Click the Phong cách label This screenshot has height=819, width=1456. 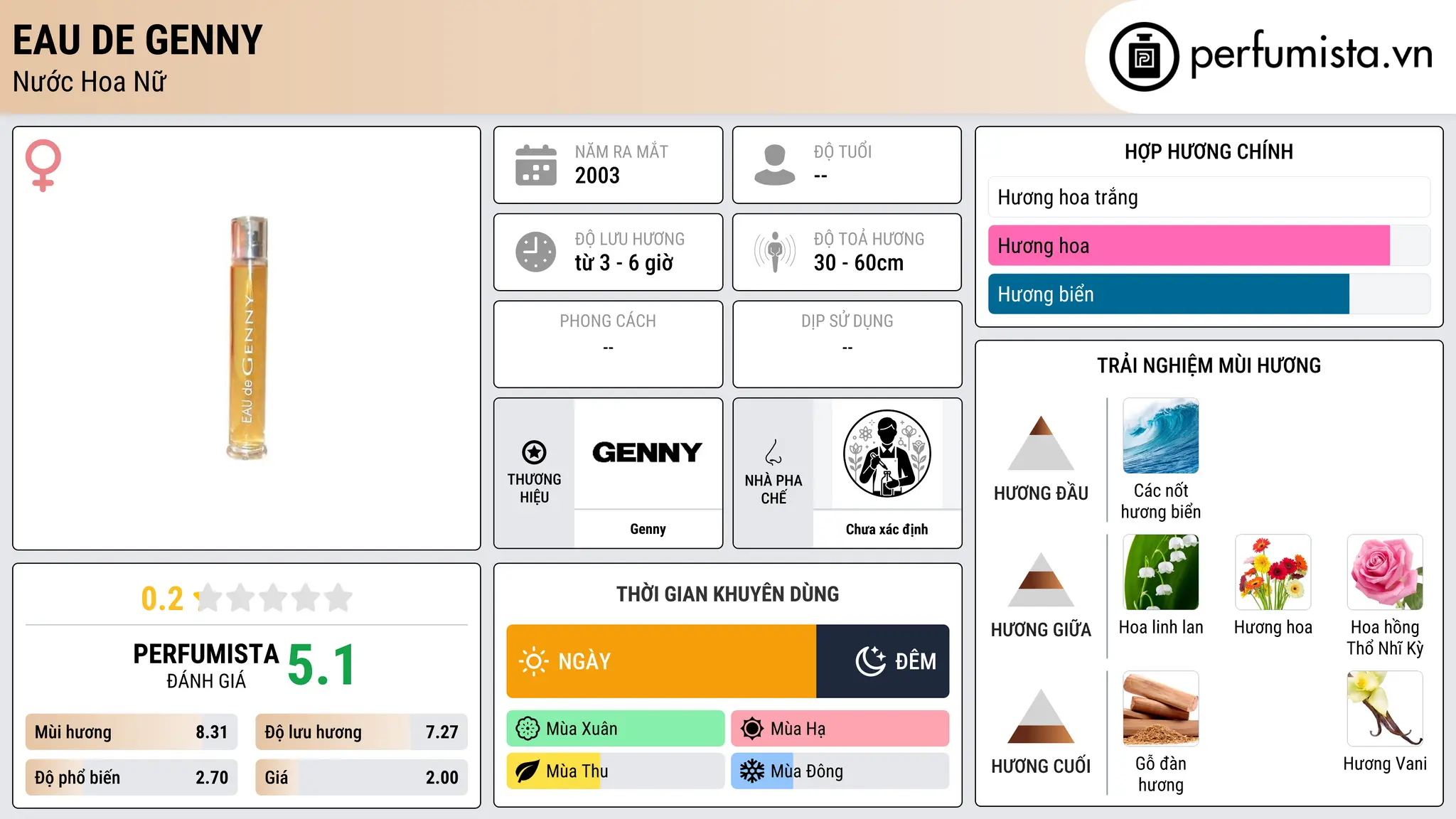[x=608, y=321]
